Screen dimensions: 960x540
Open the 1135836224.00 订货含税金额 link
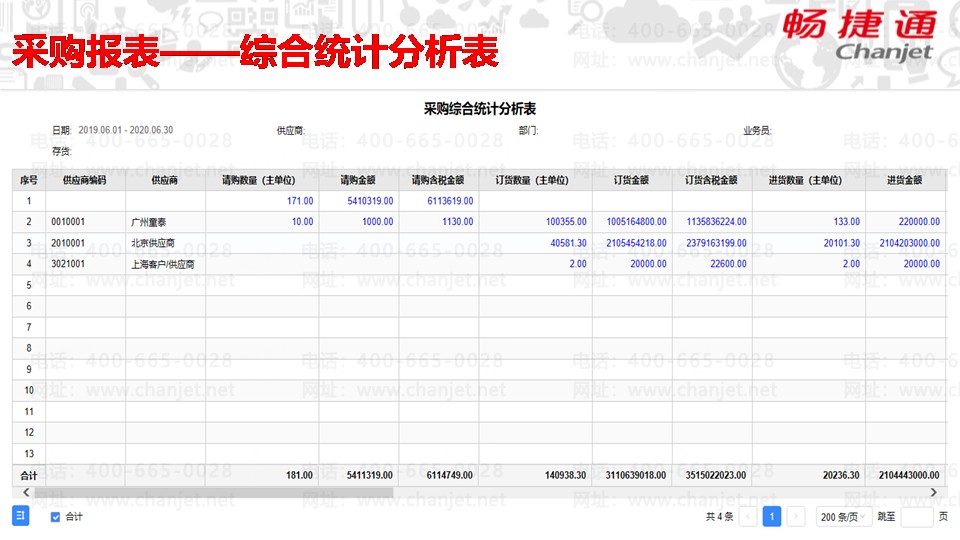click(x=716, y=222)
